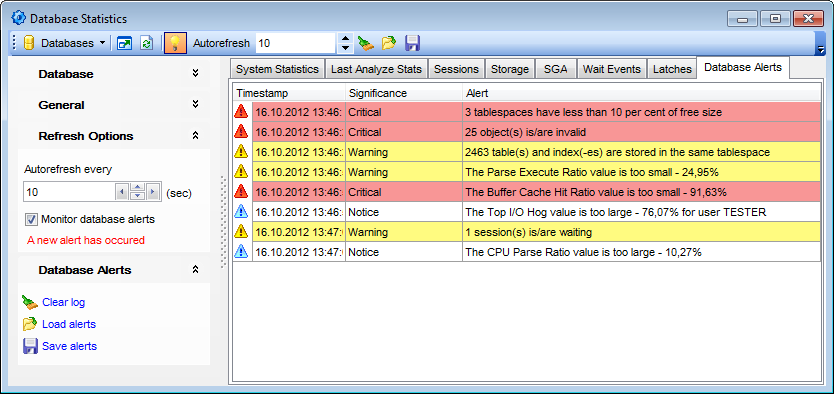This screenshot has height=394, width=834.
Task: Toggle the alert lightbulb toolbar button
Action: 175,43
